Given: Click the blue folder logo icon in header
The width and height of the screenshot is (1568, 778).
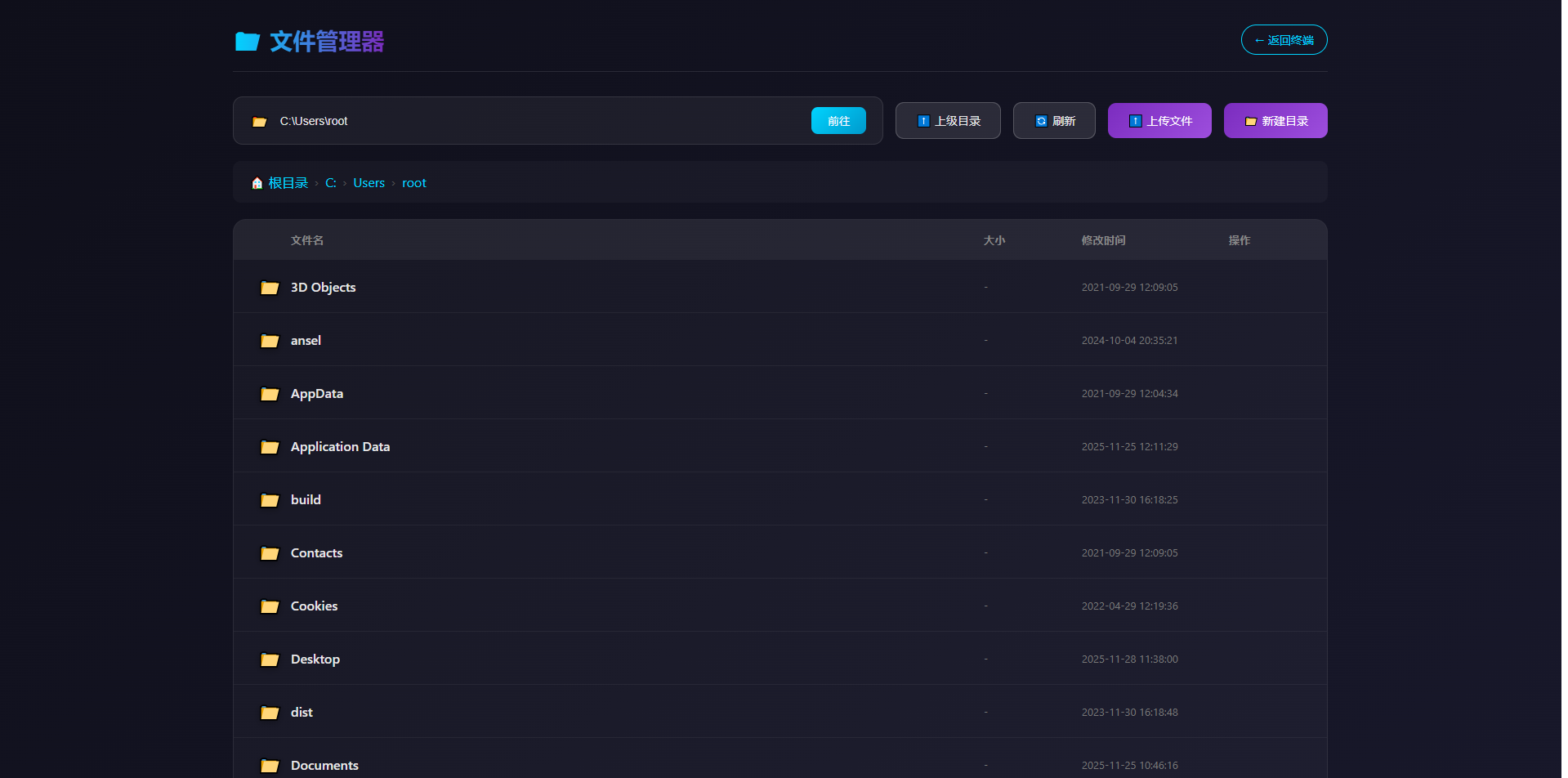Looking at the screenshot, I should click(x=247, y=42).
